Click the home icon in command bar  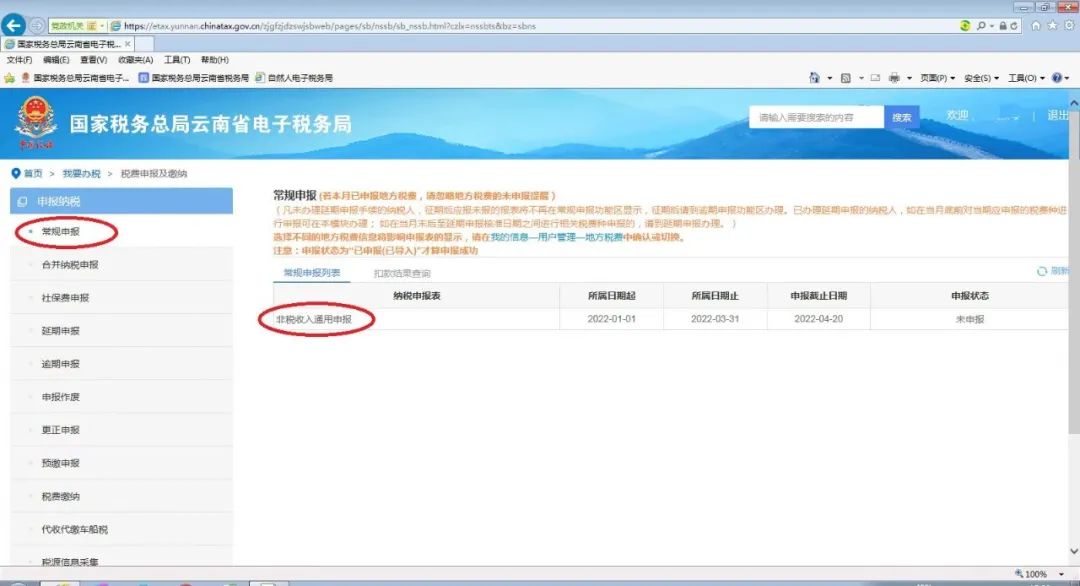pos(815,78)
